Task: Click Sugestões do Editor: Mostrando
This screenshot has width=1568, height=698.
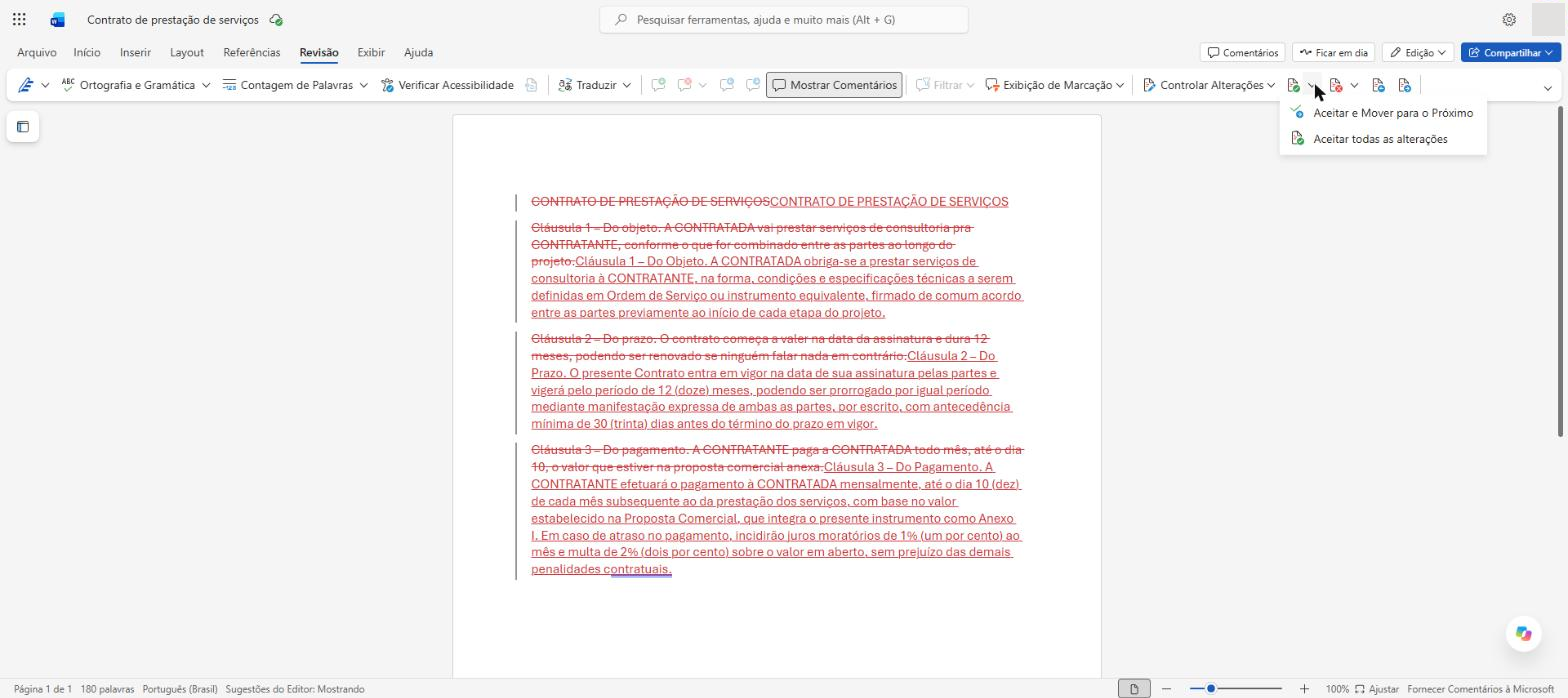Action: point(295,689)
